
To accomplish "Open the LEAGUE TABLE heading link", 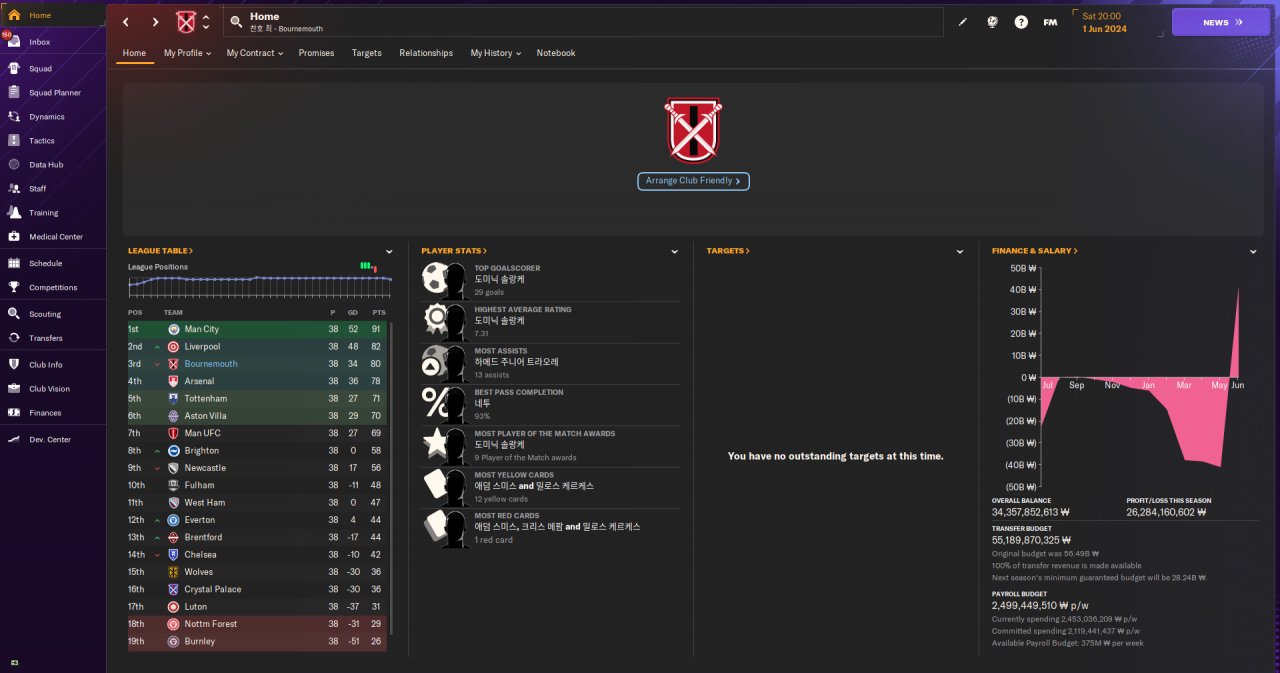I will [x=160, y=251].
